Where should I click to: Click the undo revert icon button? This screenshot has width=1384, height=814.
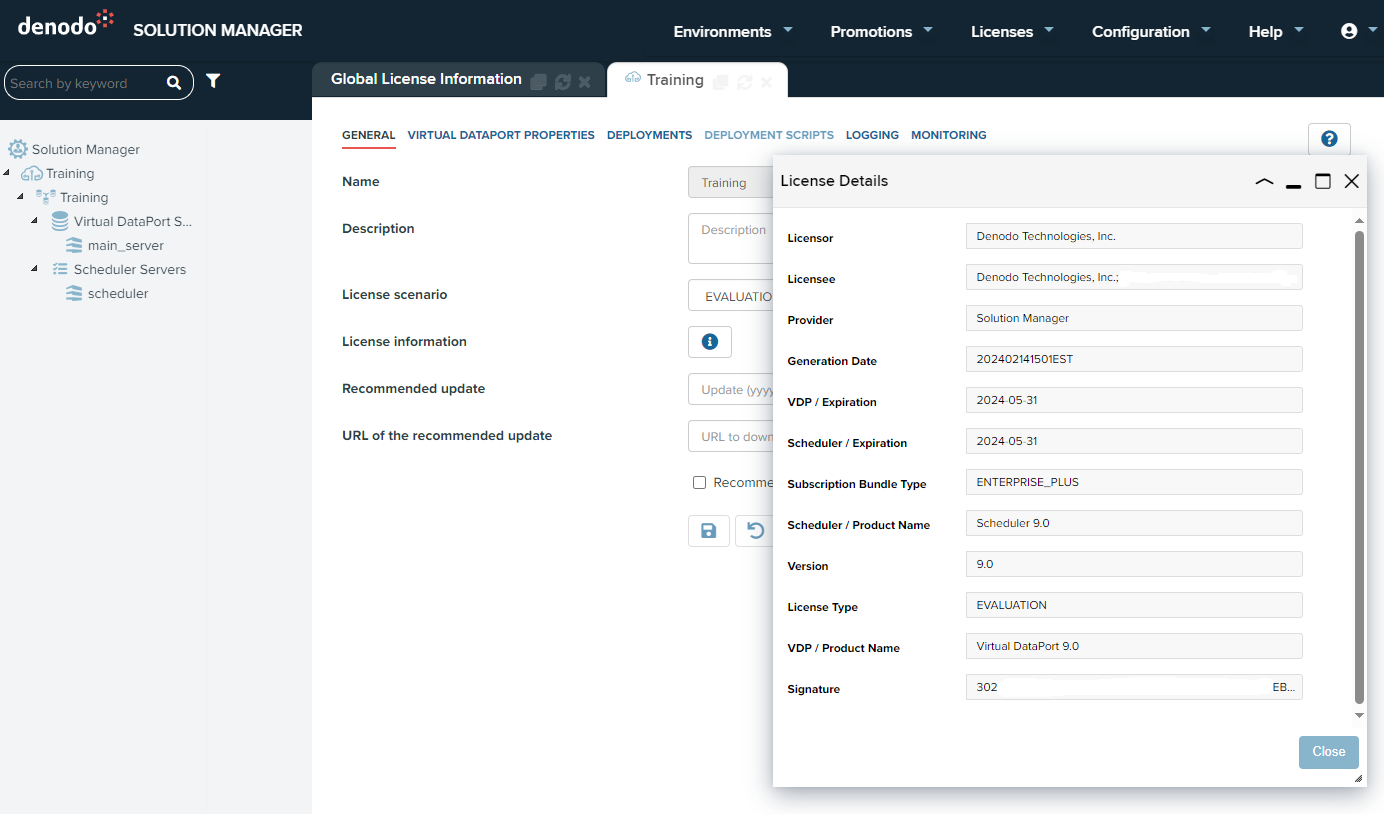pos(755,531)
